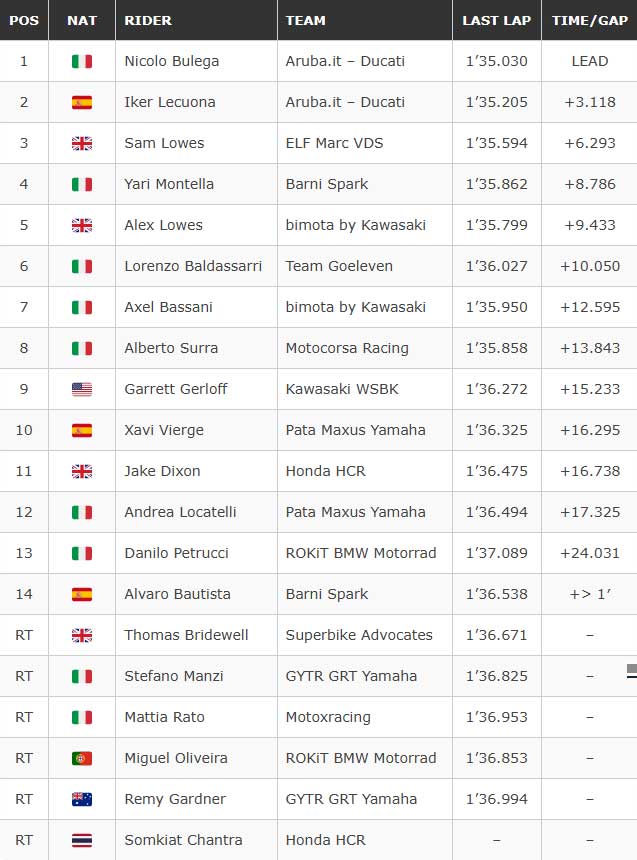The height and width of the screenshot is (860, 637).
Task: Click the Spanish flag next to Iker Lecuona
Action: pos(82,103)
